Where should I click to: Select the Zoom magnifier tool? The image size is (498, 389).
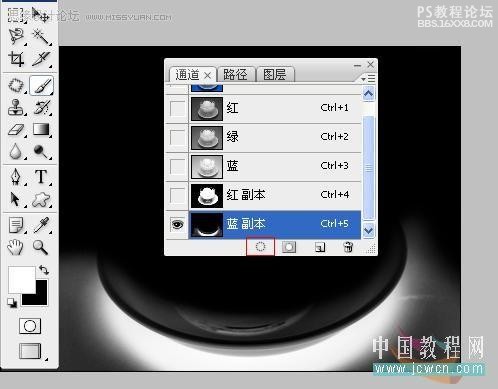40,248
